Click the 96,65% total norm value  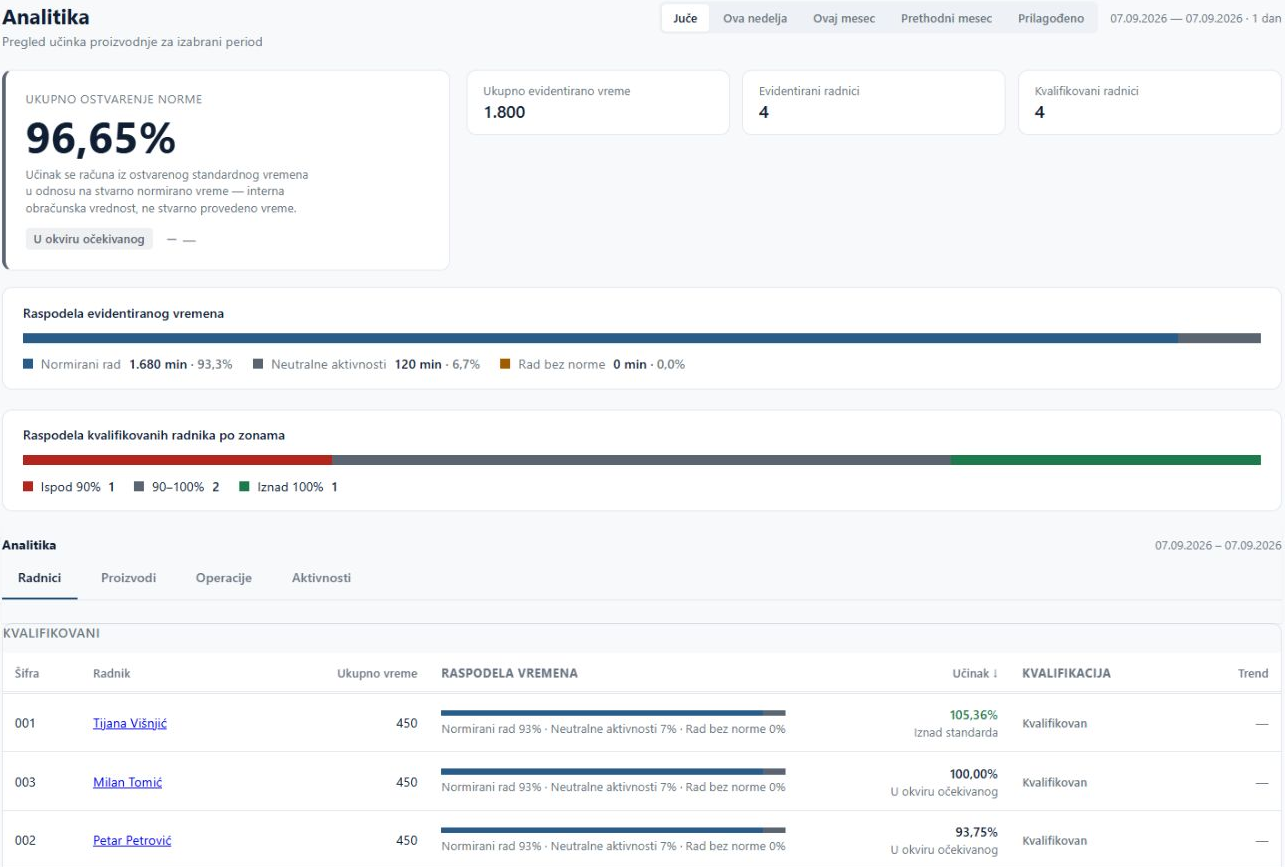tap(101, 138)
